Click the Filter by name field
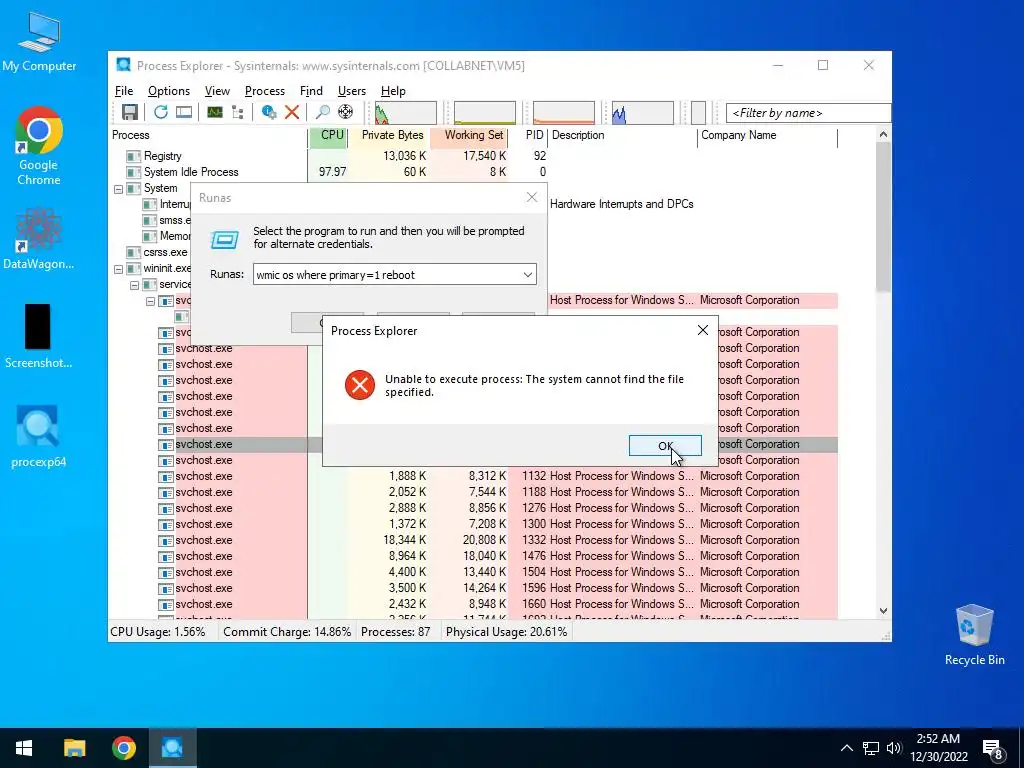 808,113
